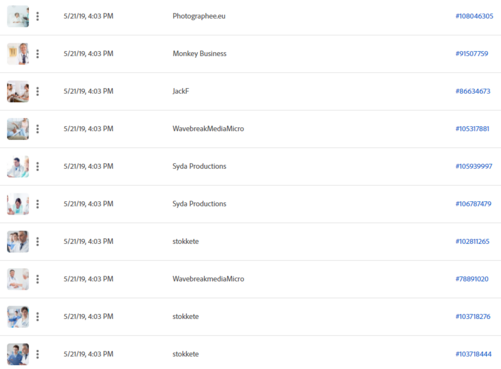The image size is (501, 369).
Task: Open more options for stokkete #102811265 row
Action: [38, 241]
